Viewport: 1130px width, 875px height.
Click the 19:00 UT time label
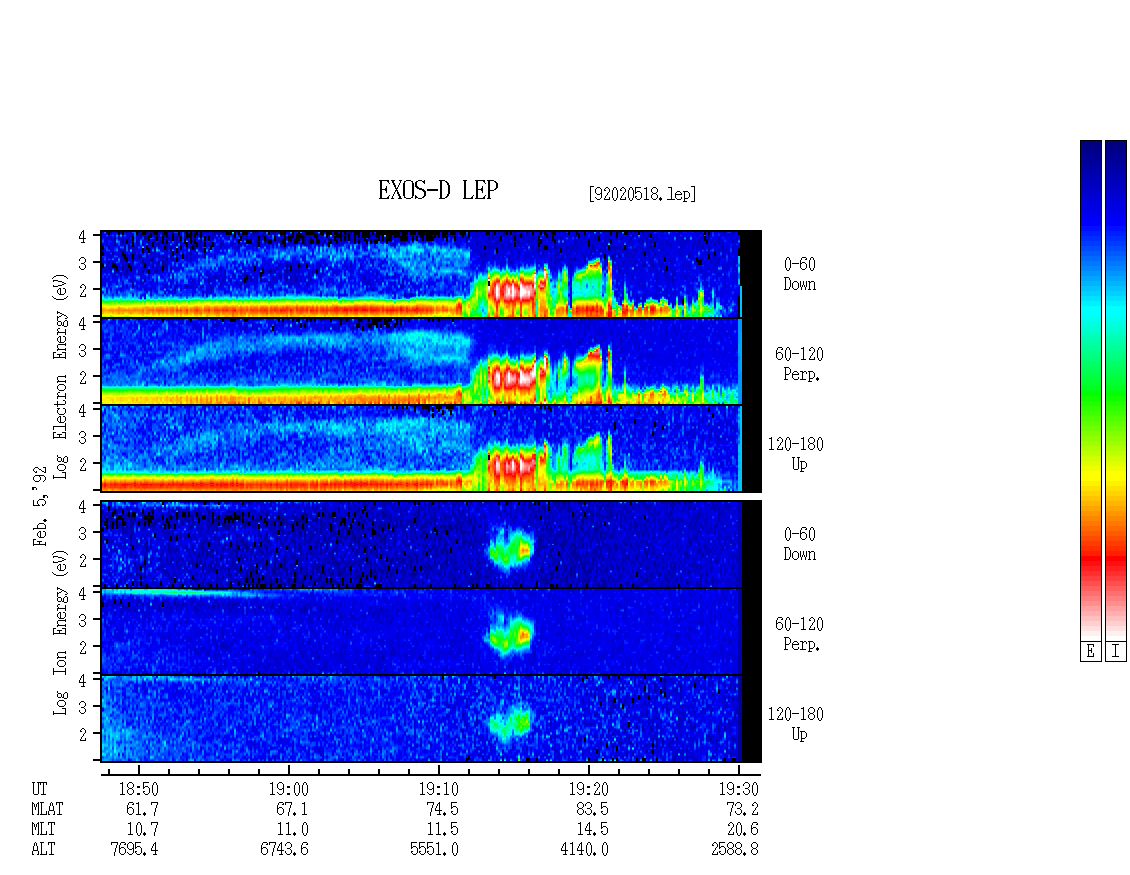coord(288,789)
